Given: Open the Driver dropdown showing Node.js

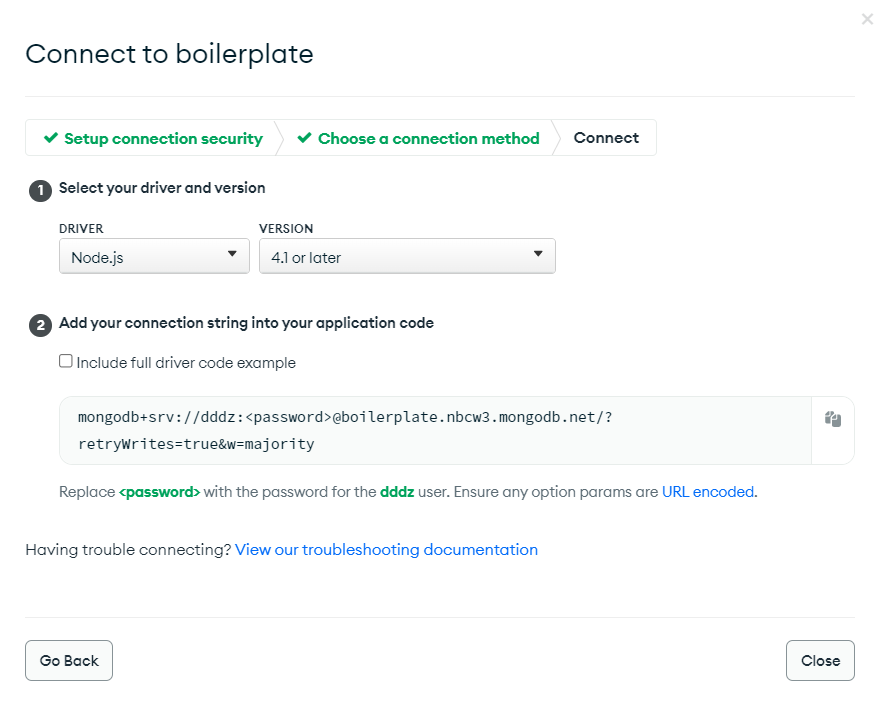Looking at the screenshot, I should pyautogui.click(x=154, y=256).
